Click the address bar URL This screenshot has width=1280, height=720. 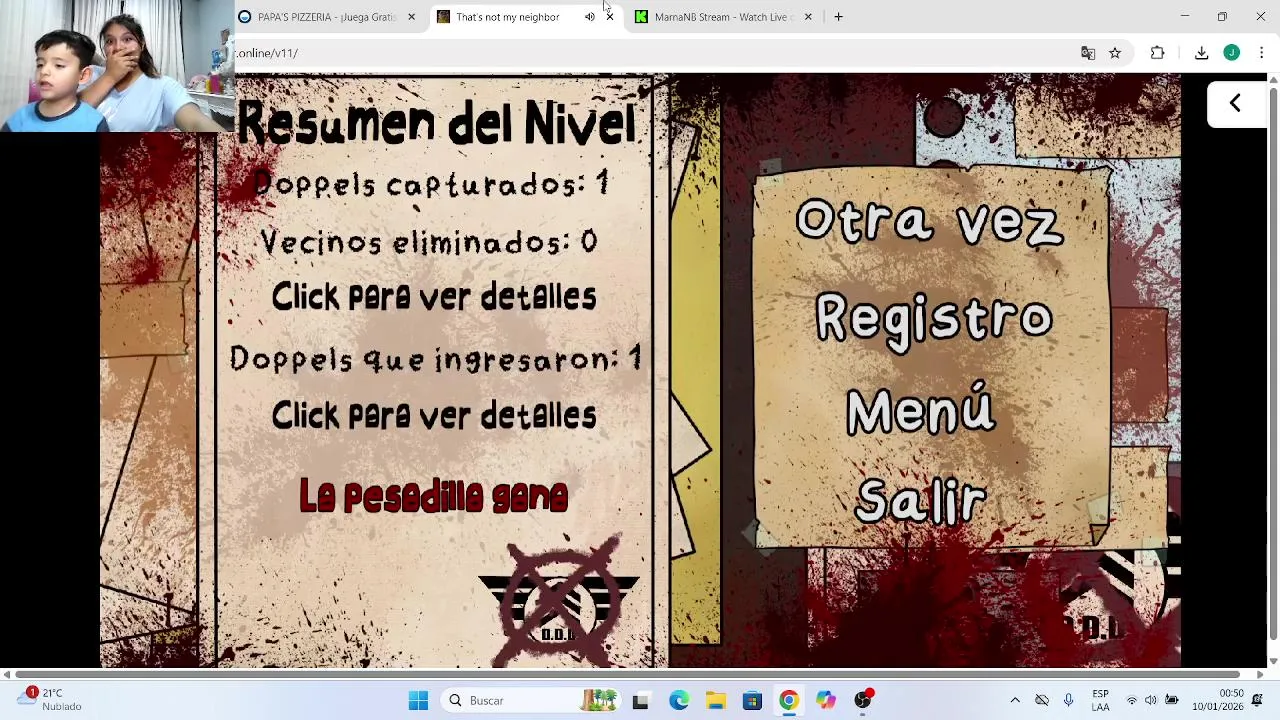[267, 53]
